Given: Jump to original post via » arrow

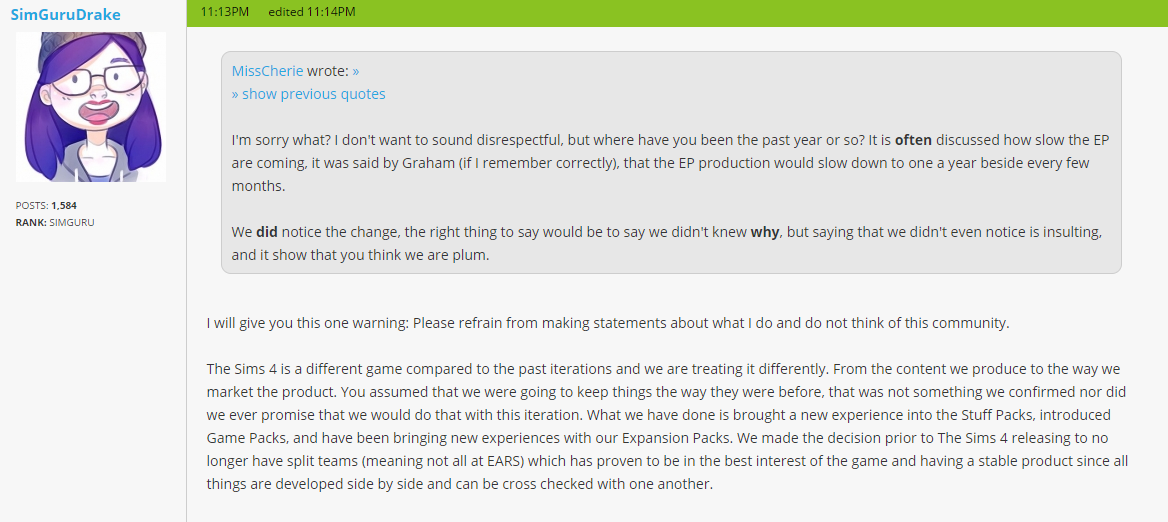Looking at the screenshot, I should click(356, 71).
